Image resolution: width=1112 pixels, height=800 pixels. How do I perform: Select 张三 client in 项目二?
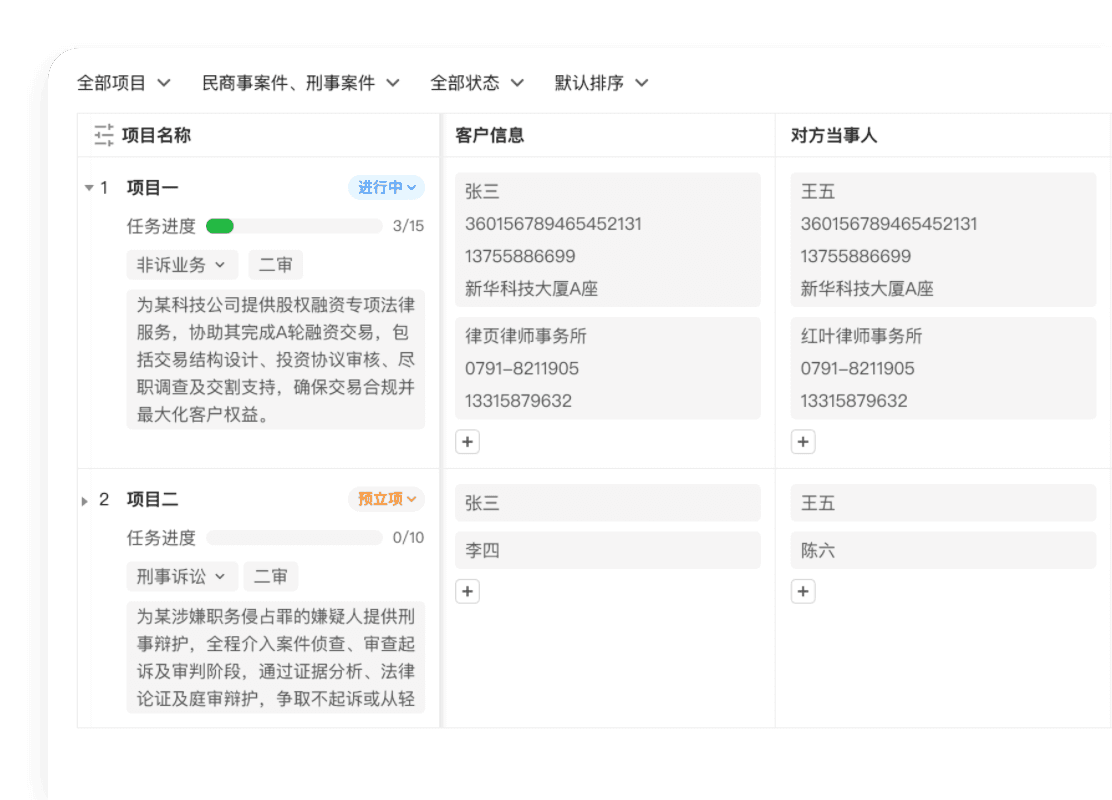click(608, 503)
